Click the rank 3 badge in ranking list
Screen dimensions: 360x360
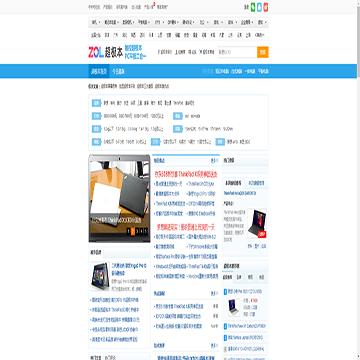[225, 337]
